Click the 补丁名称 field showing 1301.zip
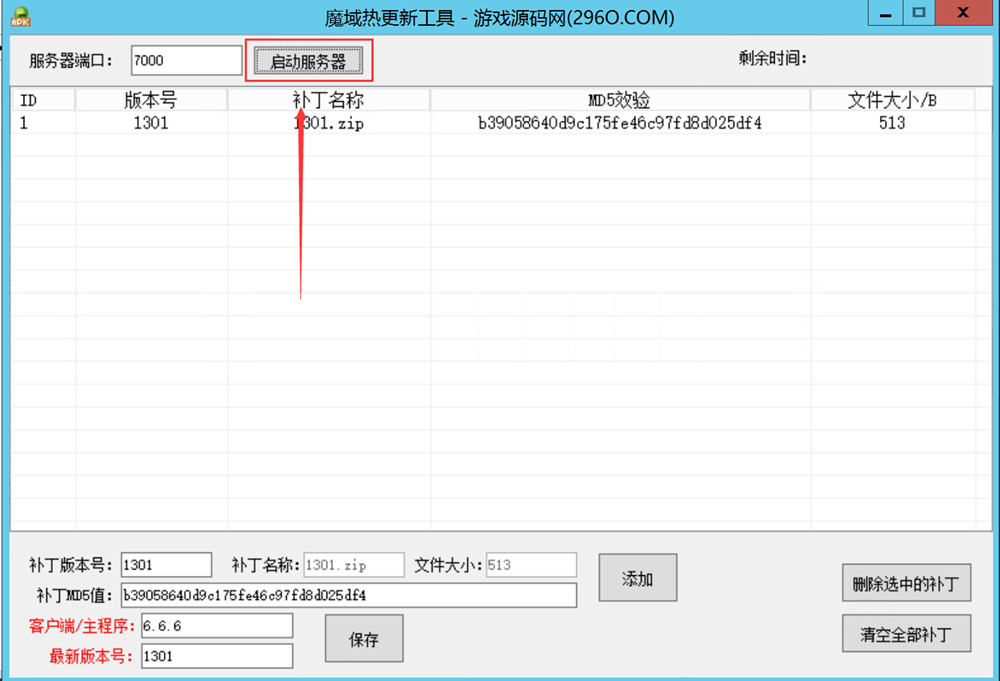The width and height of the screenshot is (1000, 681). pos(354,565)
